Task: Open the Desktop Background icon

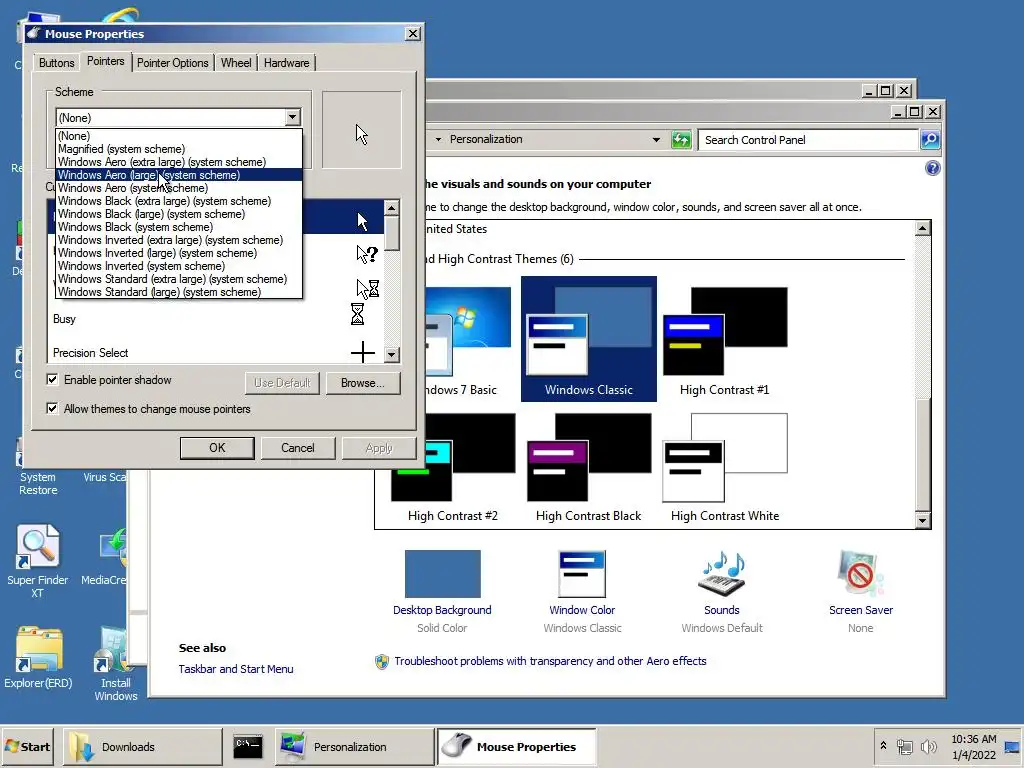Action: click(x=442, y=574)
